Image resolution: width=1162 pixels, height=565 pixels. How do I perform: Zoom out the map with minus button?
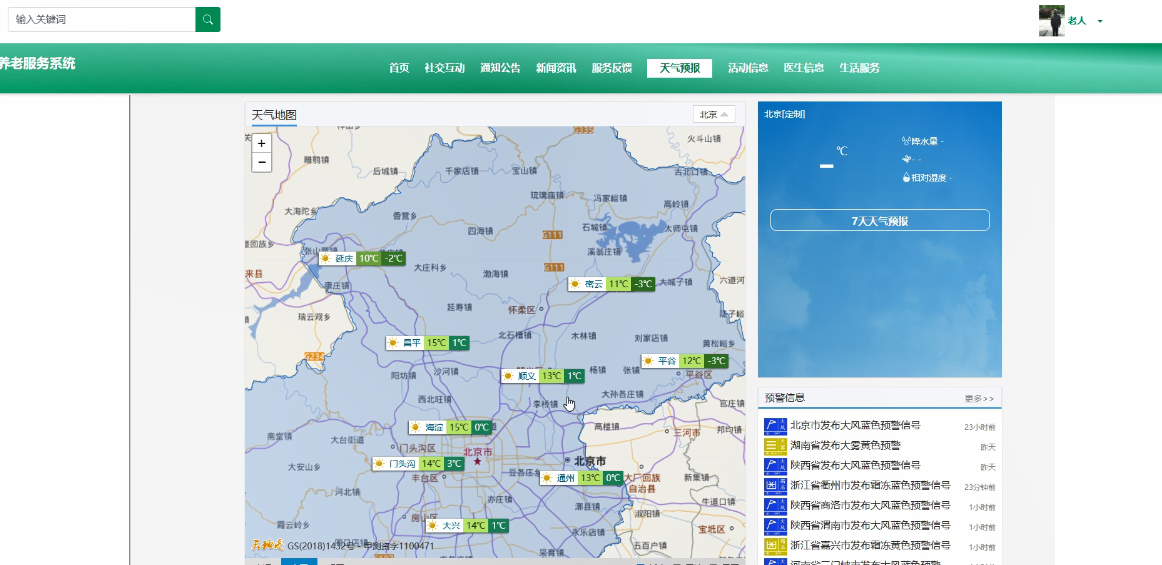click(262, 162)
